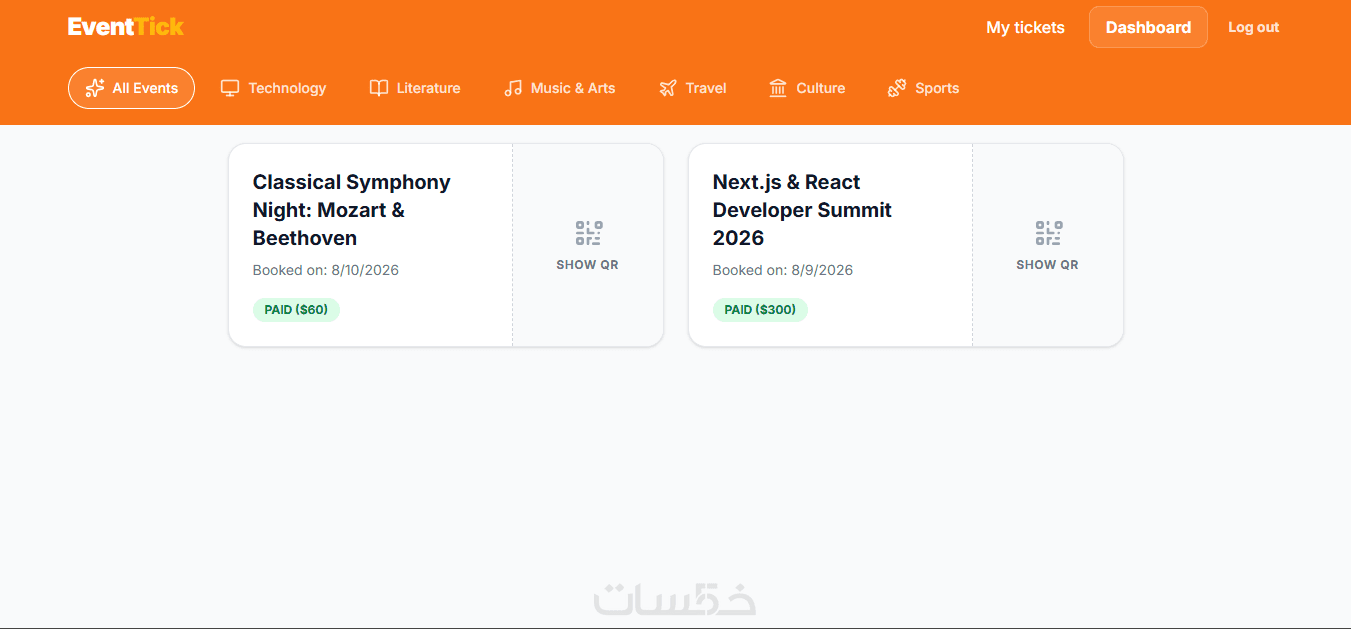Click the PAID ($60) badge
1351x629 pixels.
tap(296, 310)
